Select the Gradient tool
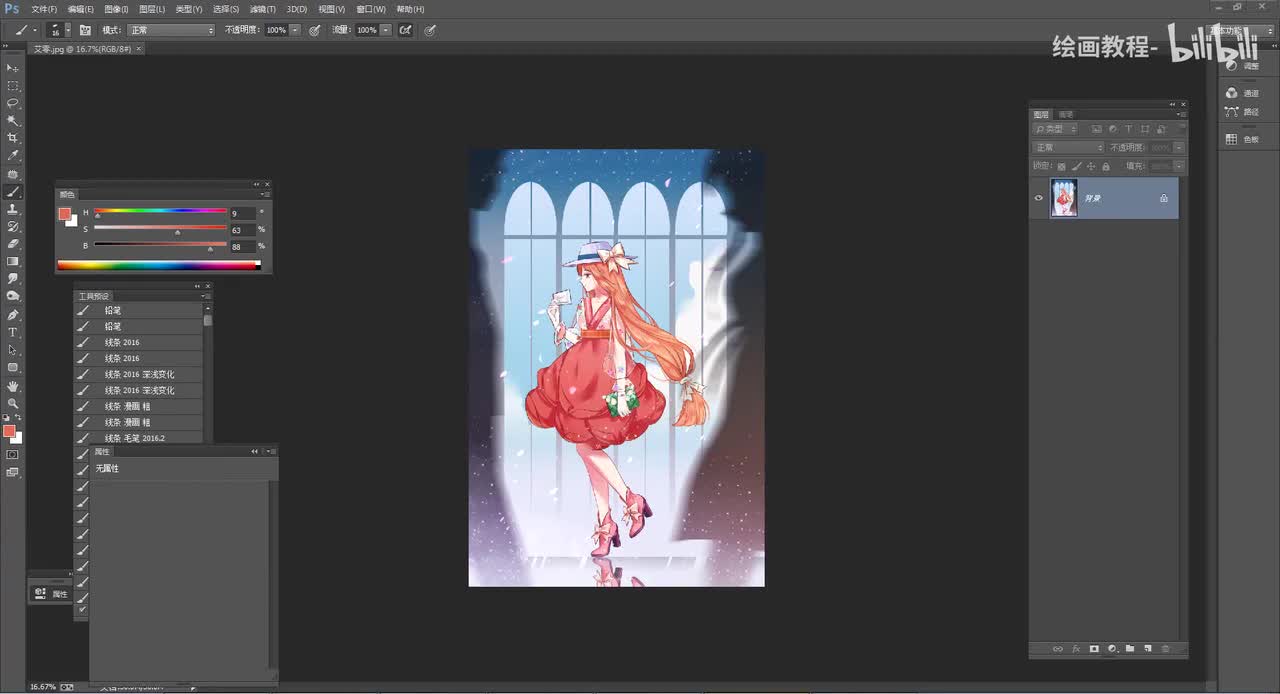This screenshot has width=1280, height=694. point(13,261)
